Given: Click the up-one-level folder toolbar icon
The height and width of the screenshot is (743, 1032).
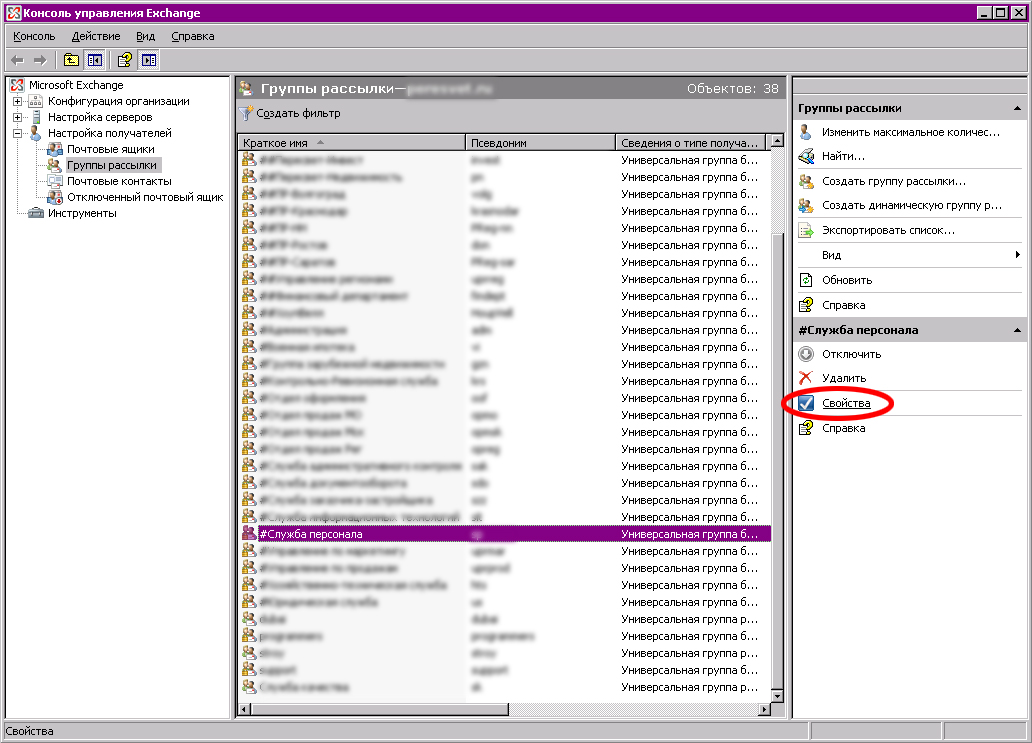Looking at the screenshot, I should click(x=71, y=61).
